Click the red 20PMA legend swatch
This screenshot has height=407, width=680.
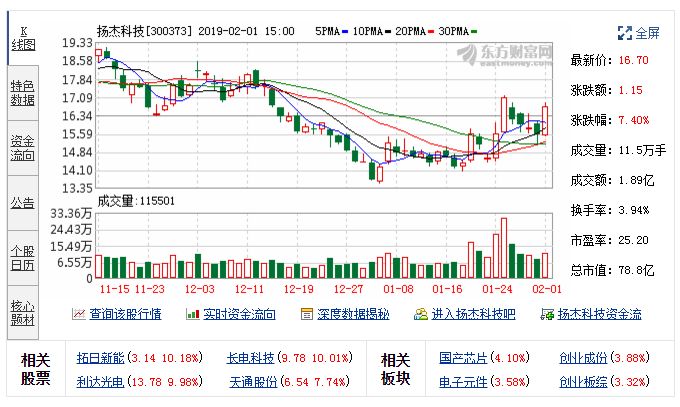(x=431, y=32)
